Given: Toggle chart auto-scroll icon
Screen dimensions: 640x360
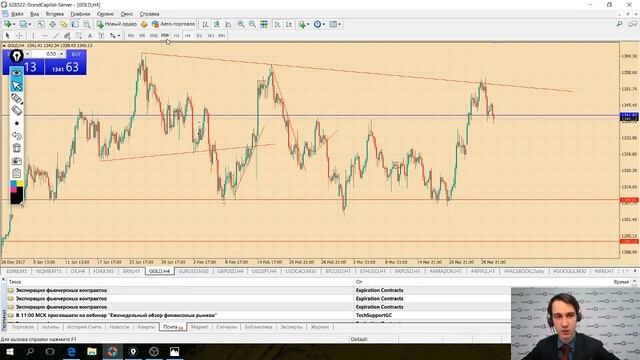Looking at the screenshot, I should click(277, 24).
